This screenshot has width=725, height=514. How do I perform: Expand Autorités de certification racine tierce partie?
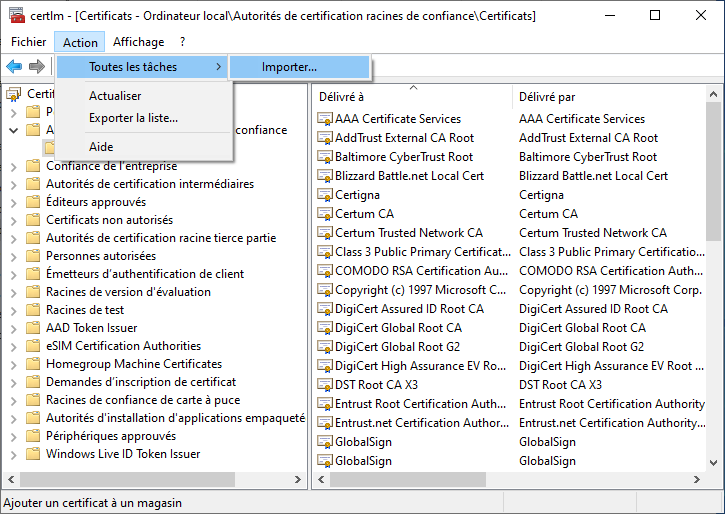(13, 239)
